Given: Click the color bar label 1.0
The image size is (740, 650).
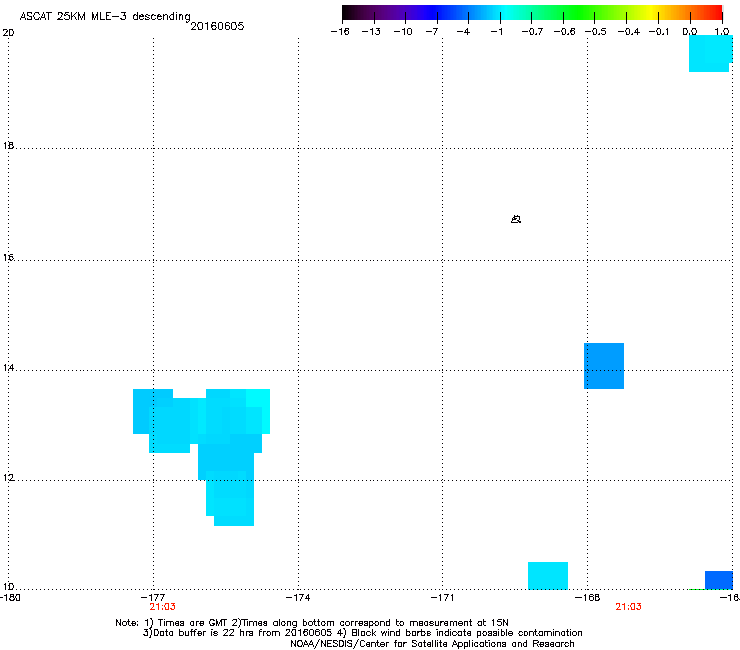Looking at the screenshot, I should click(722, 32).
